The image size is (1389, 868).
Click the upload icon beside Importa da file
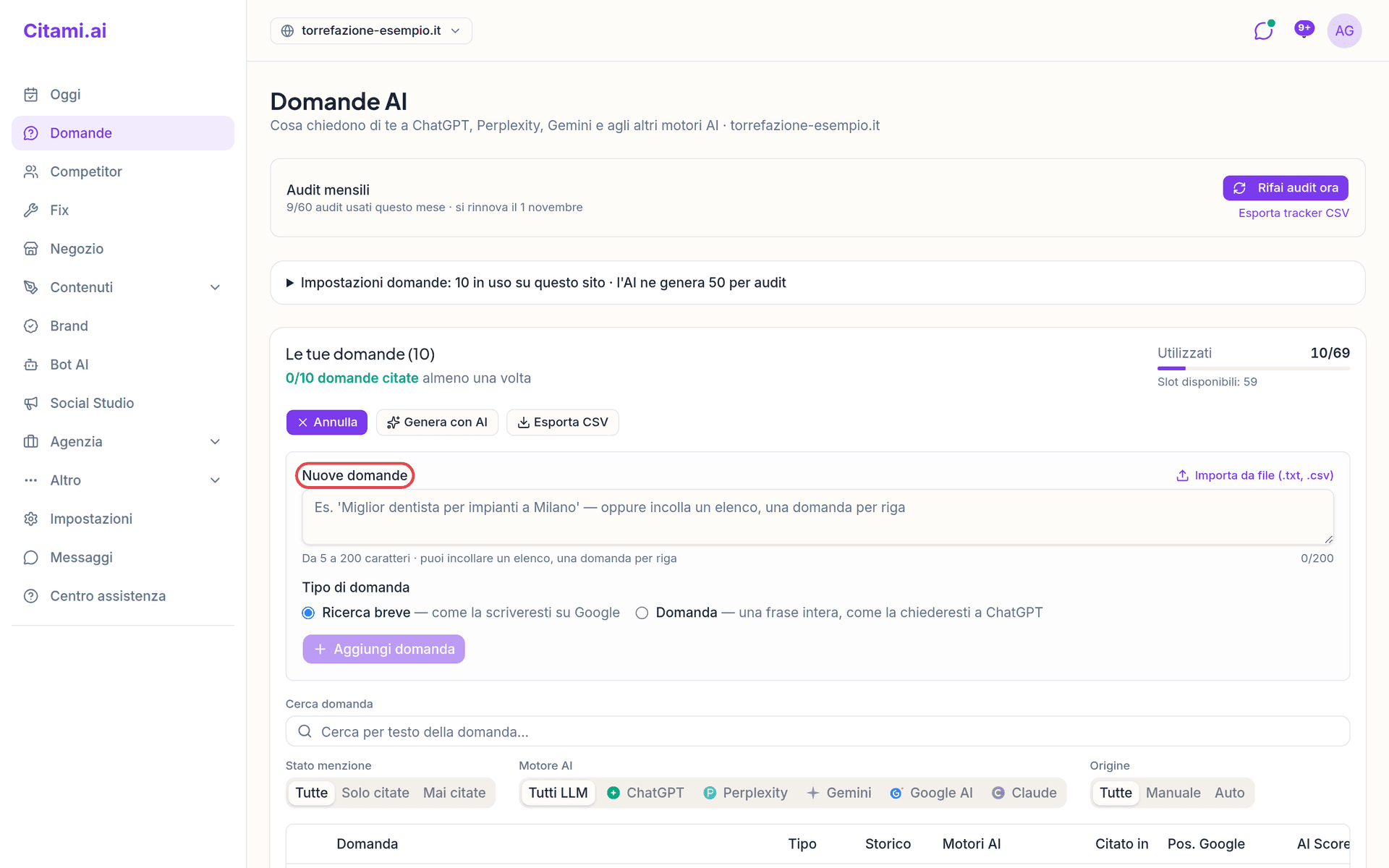(x=1182, y=475)
